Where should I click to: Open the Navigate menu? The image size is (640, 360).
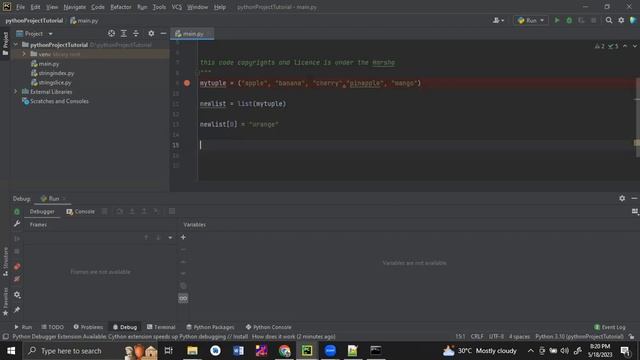pyautogui.click(x=74, y=7)
